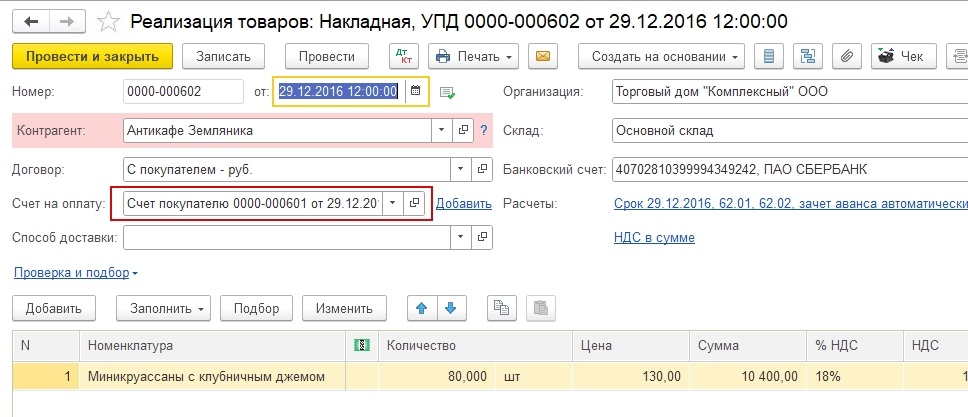Open Счет на оплату linked document icon
968x417 pixels.
coord(414,203)
